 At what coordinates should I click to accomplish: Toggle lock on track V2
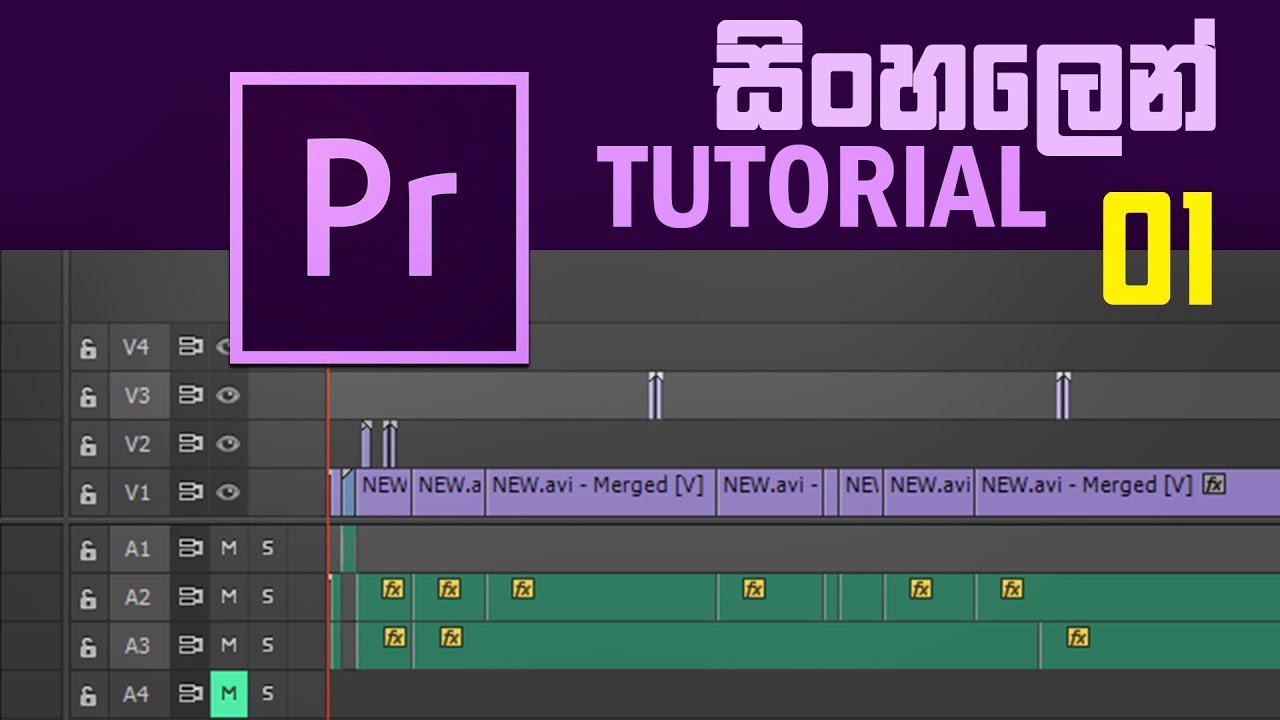(89, 444)
